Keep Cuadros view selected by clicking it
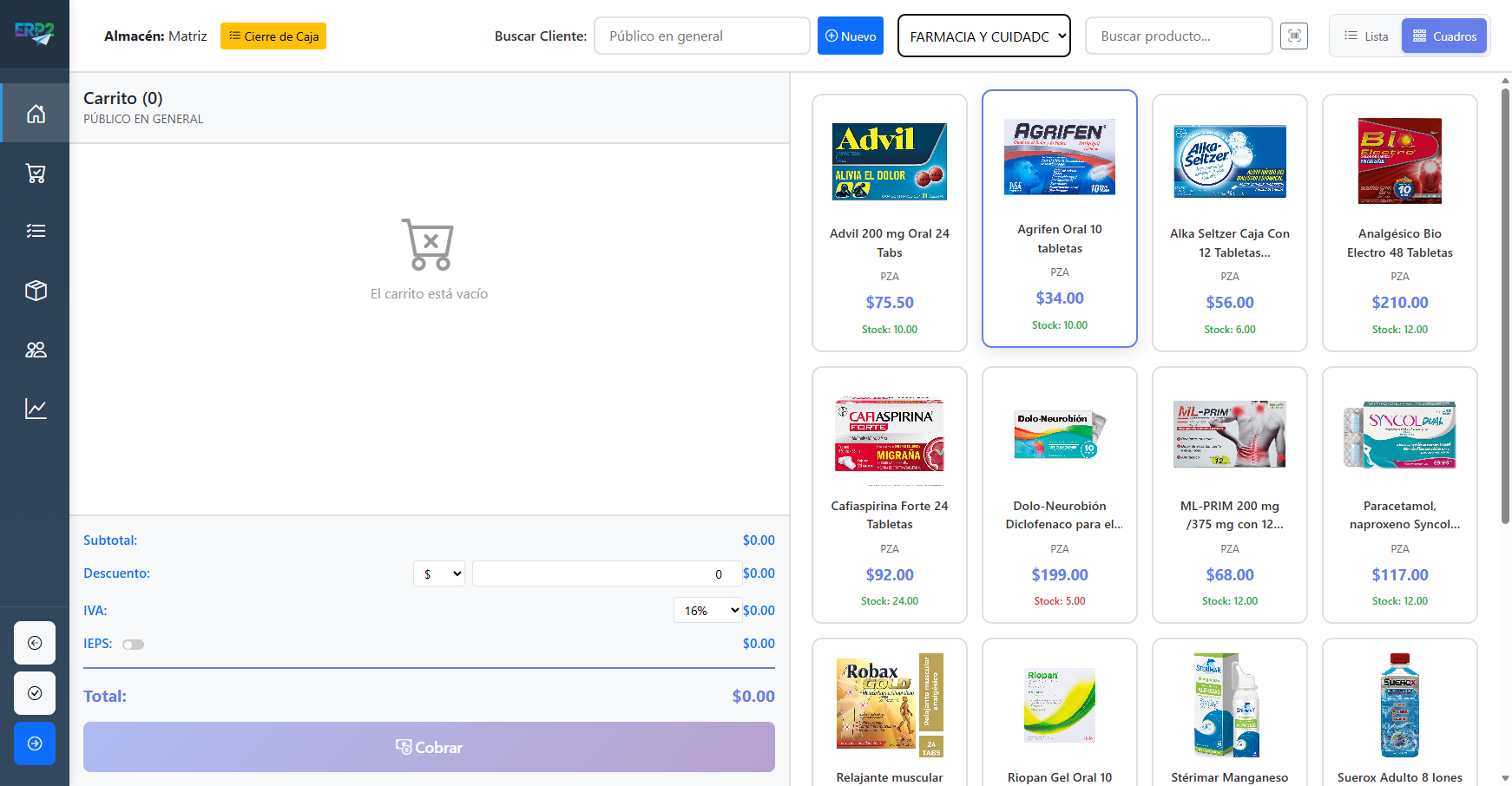 1443,36
